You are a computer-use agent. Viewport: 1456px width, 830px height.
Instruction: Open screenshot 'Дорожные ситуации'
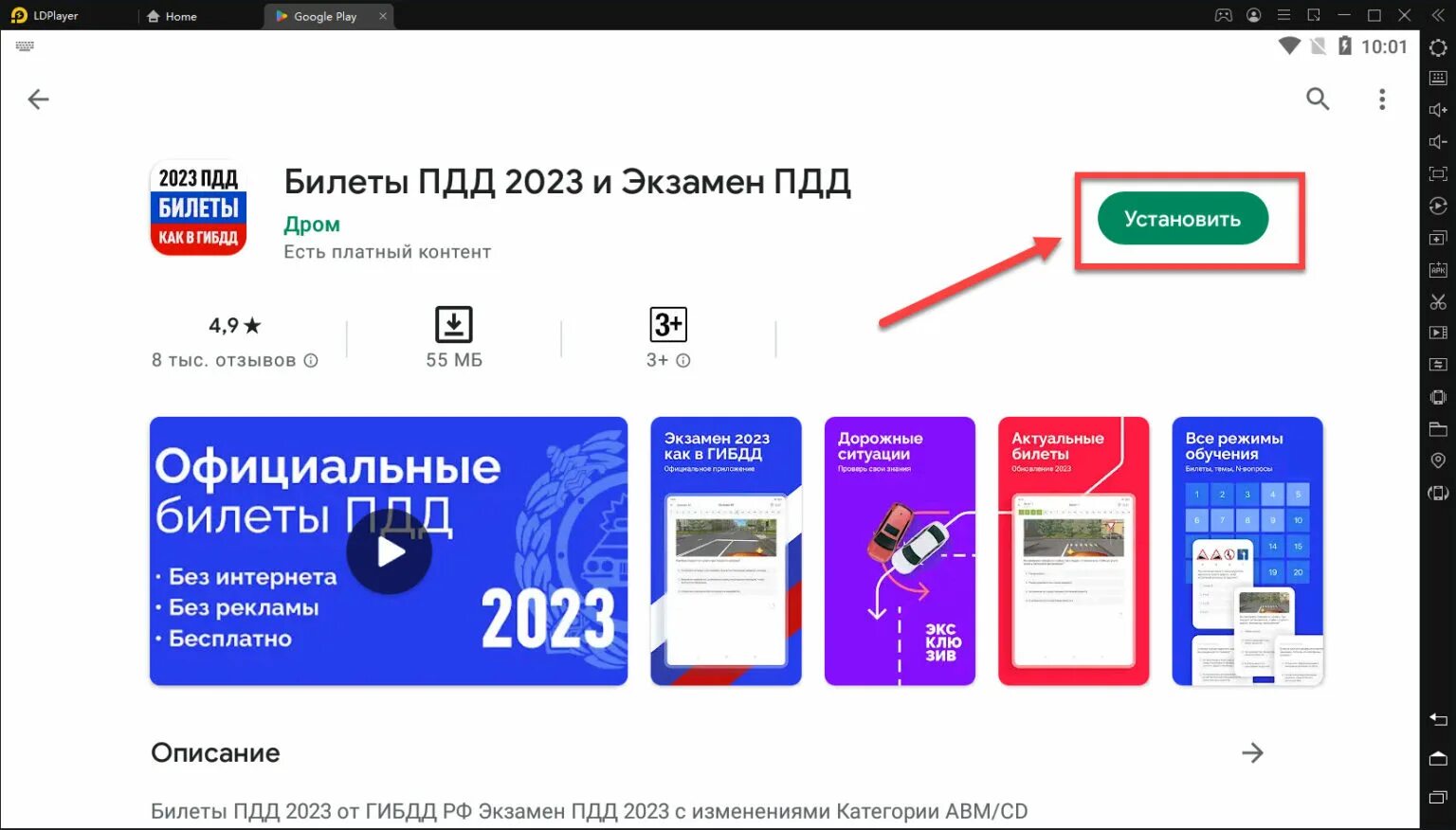coord(900,550)
